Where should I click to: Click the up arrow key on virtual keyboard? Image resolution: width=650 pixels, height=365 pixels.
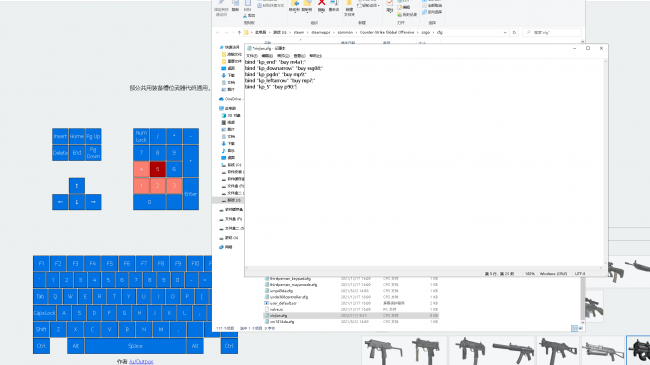[77, 186]
